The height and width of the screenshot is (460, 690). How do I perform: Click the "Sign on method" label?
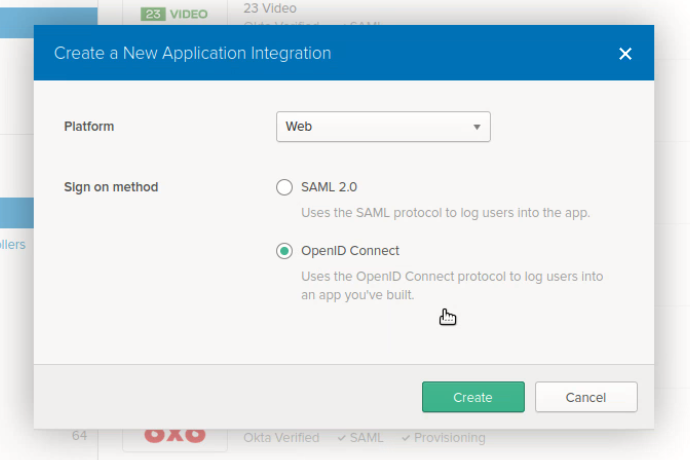(x=111, y=187)
